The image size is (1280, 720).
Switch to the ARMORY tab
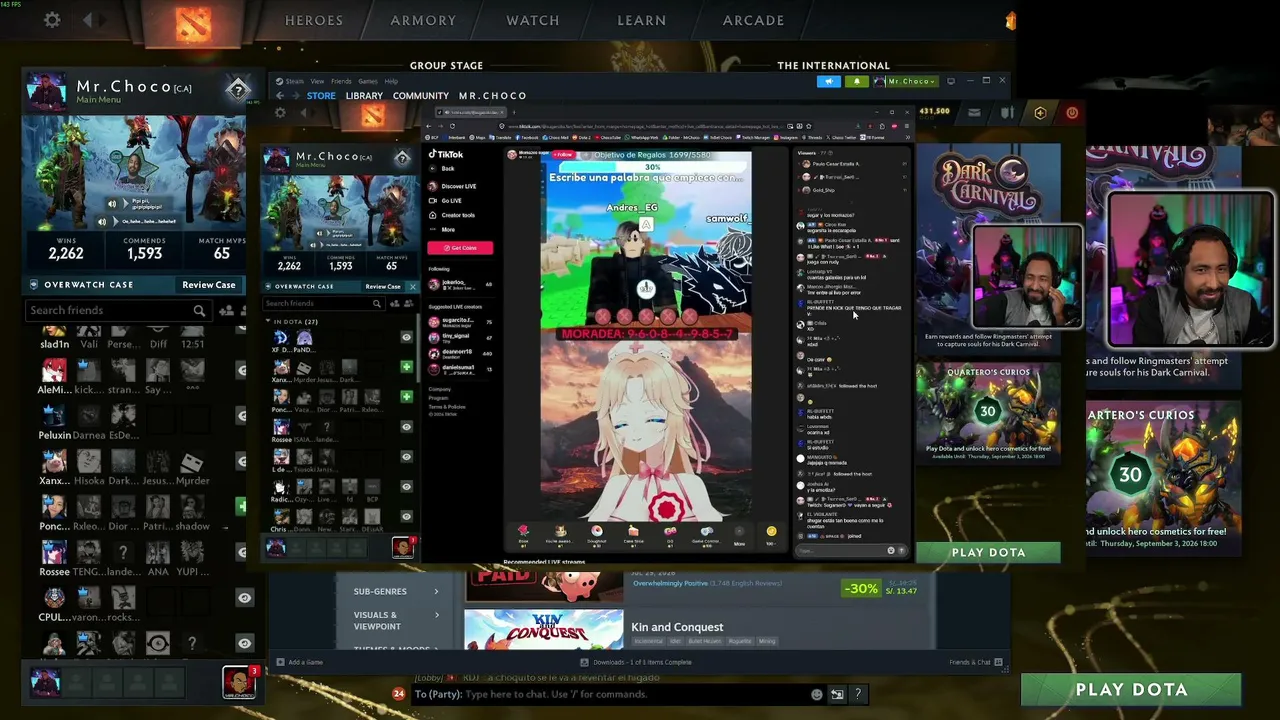coord(423,20)
